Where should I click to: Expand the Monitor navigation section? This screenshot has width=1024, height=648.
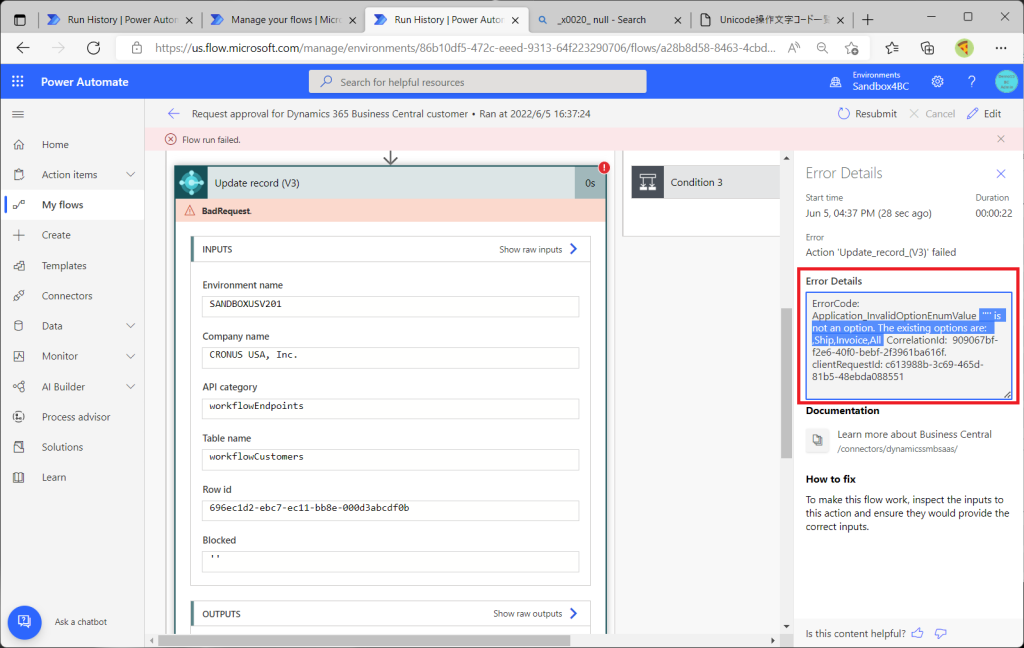[130, 356]
